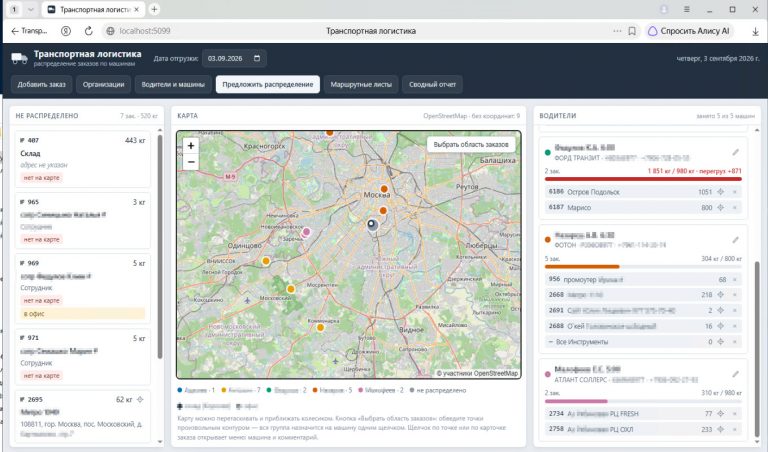Locate unassigned order 2695 on map

coord(140,400)
